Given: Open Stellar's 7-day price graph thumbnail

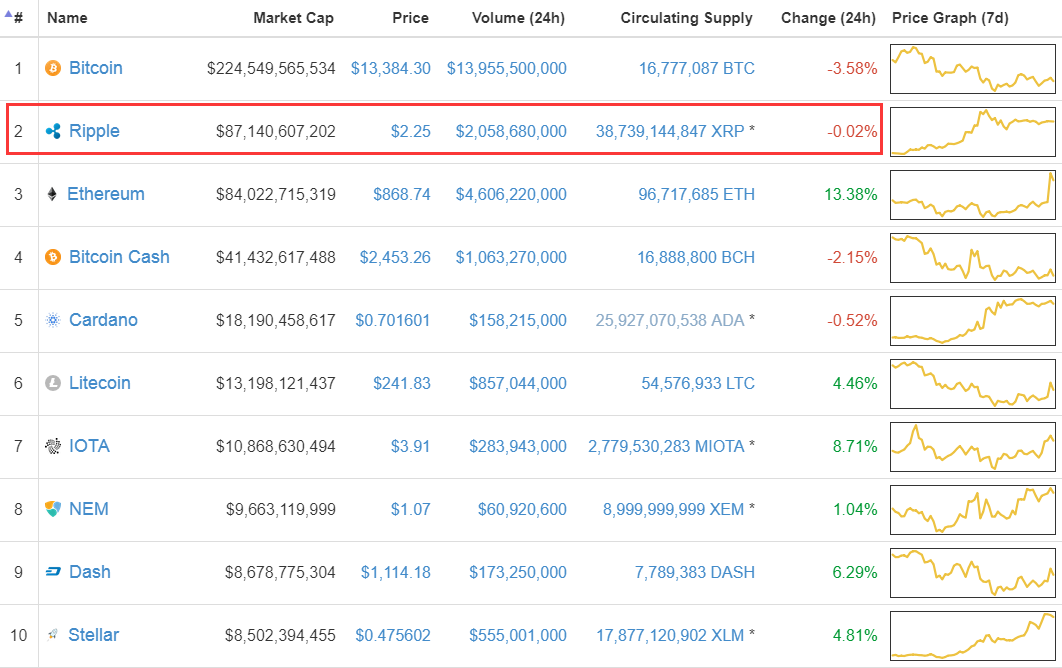Looking at the screenshot, I should tap(973, 635).
